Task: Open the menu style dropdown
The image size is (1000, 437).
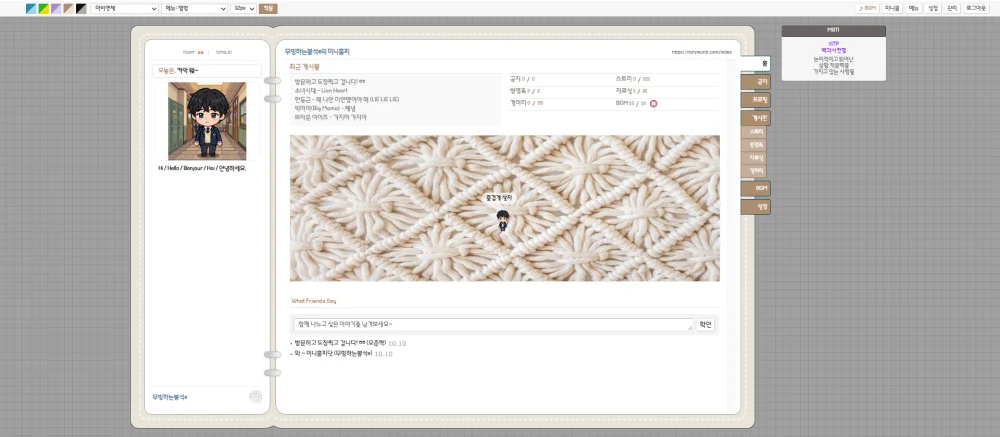Action: click(195, 9)
